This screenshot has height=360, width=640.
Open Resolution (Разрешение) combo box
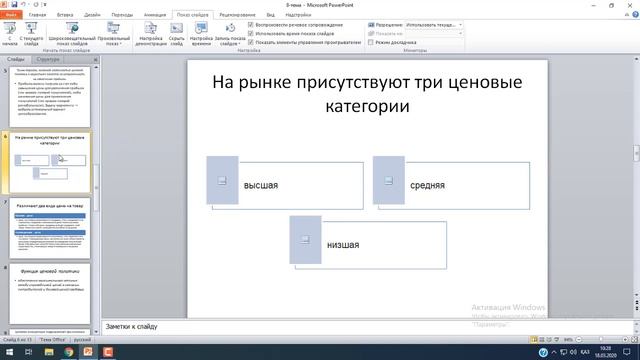click(x=434, y=25)
